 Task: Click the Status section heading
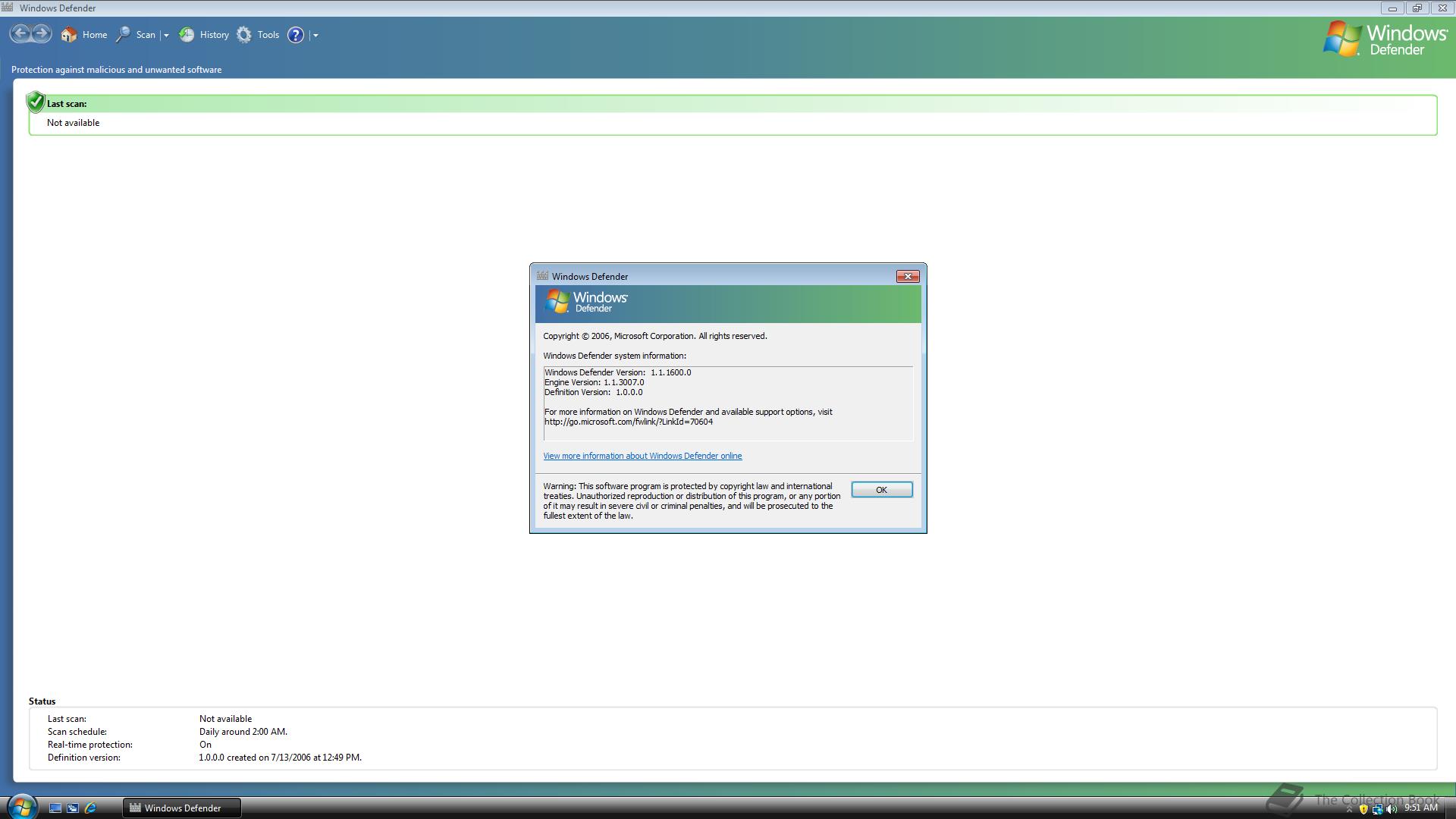pos(42,701)
